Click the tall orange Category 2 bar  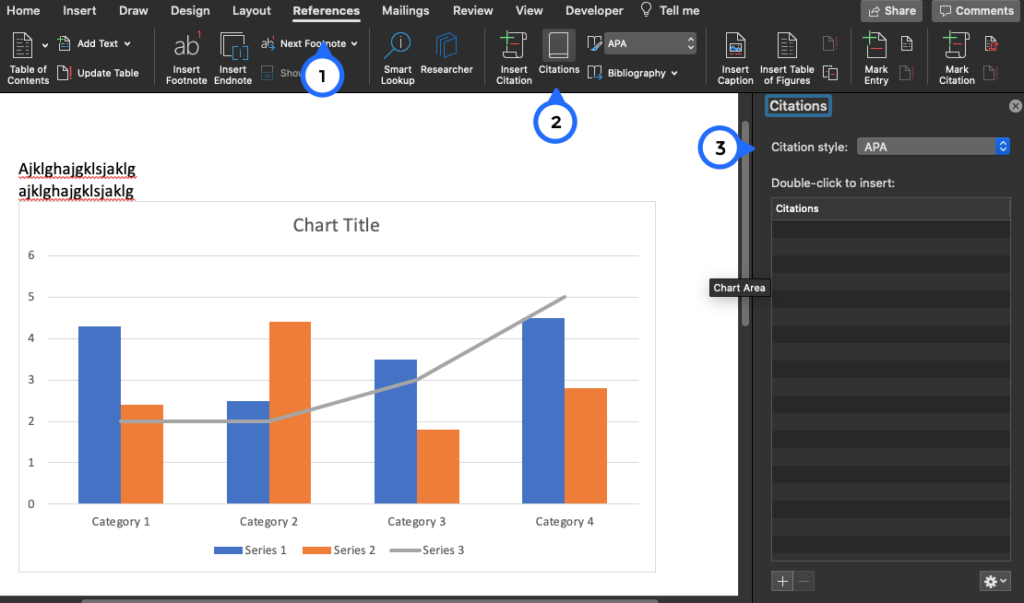pyautogui.click(x=290, y=413)
